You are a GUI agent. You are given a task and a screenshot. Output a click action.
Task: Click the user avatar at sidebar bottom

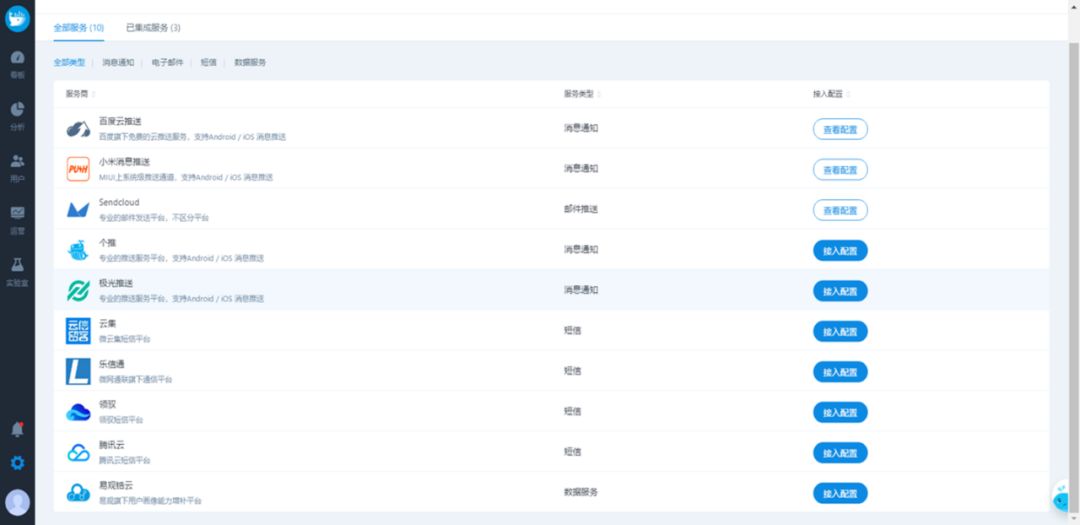coord(17,502)
